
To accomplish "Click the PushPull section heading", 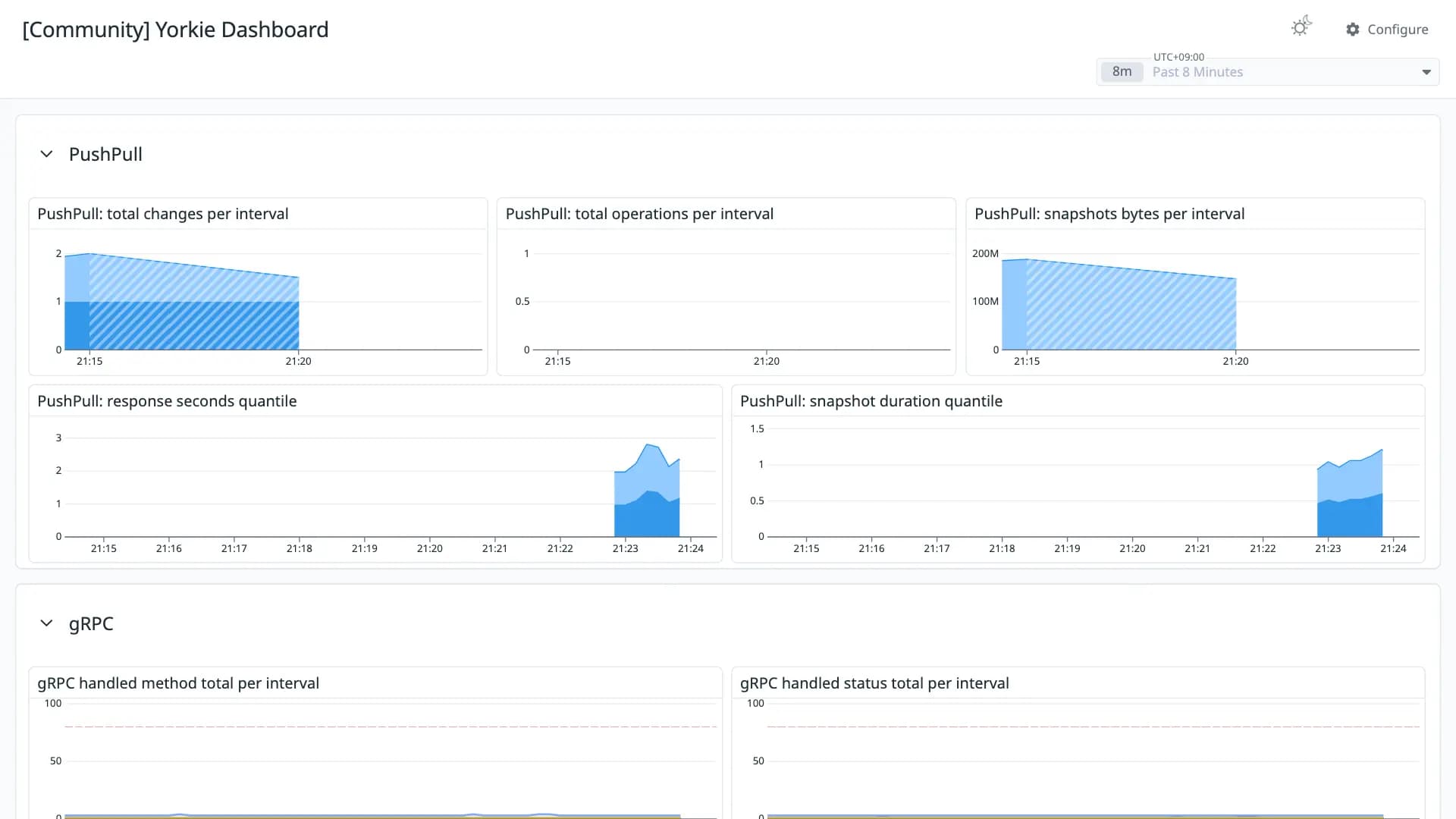I will pyautogui.click(x=105, y=154).
